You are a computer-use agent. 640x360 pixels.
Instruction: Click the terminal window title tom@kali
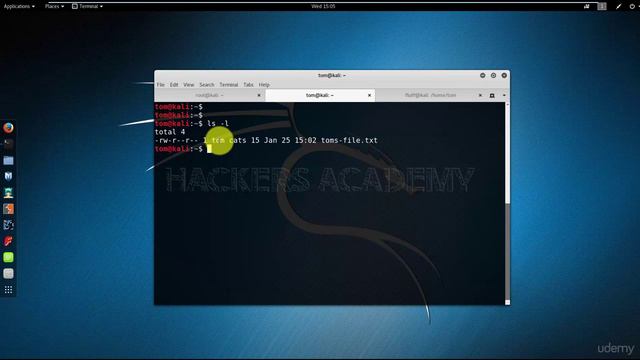(331, 75)
